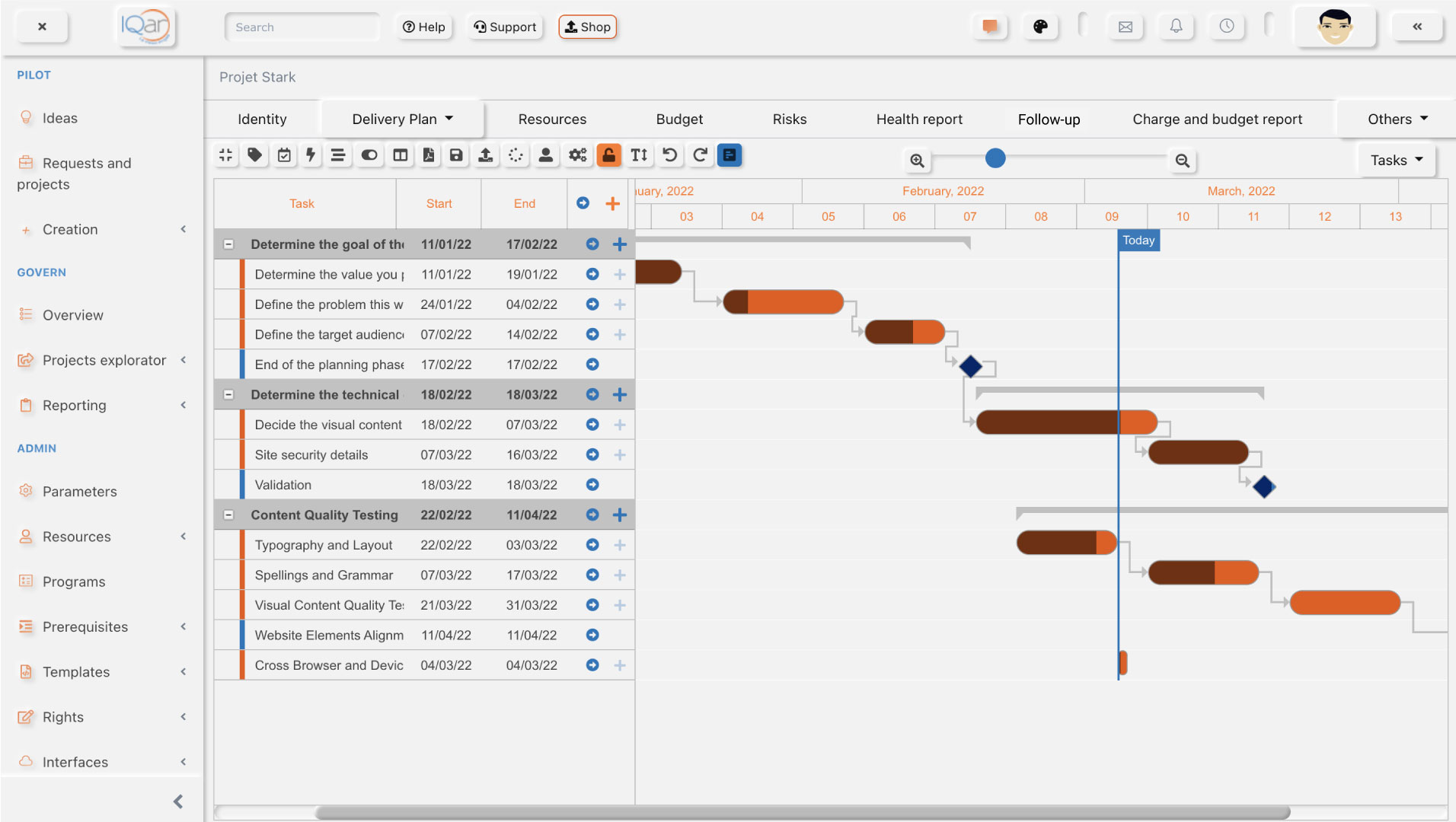
Task: Export the plan with the PDF icon
Action: [x=429, y=155]
